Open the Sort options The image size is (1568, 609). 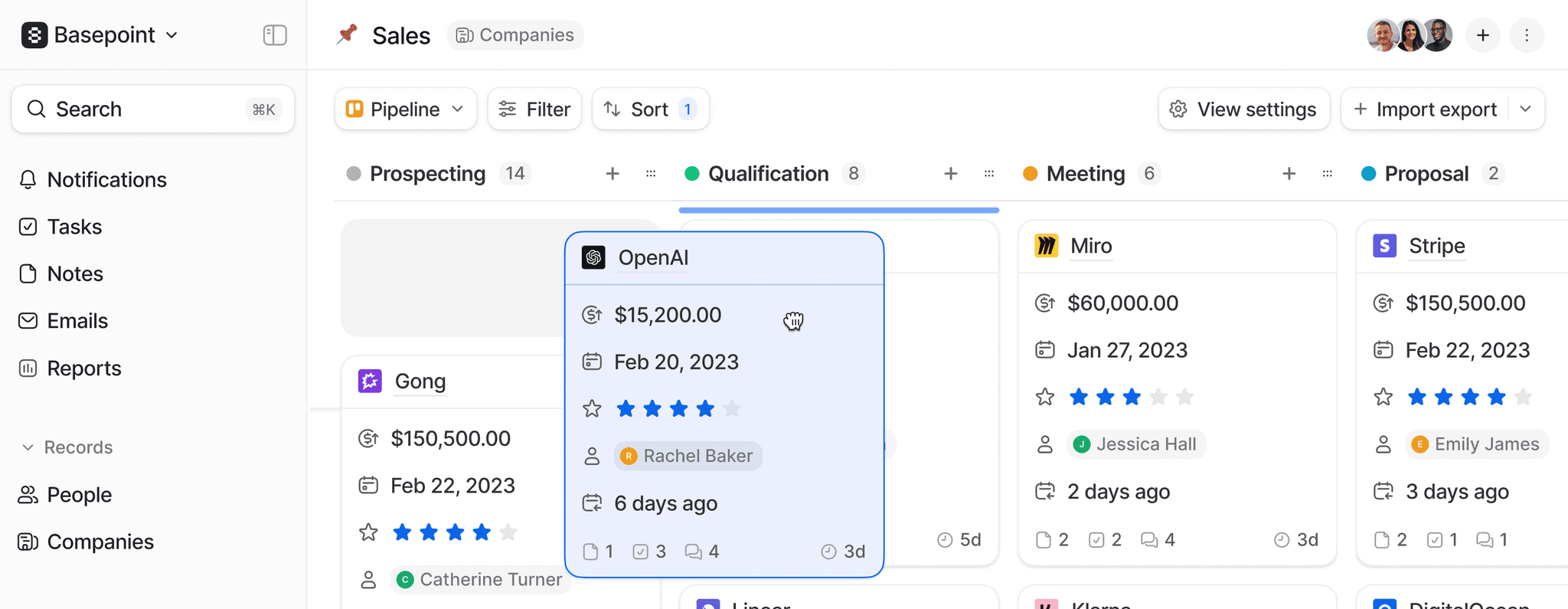(x=650, y=109)
